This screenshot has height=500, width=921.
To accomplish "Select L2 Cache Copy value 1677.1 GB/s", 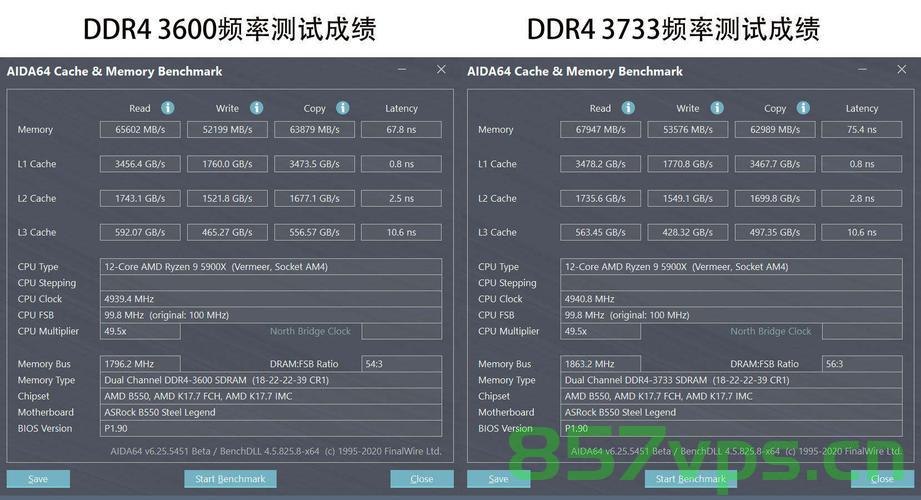I will (x=314, y=198).
